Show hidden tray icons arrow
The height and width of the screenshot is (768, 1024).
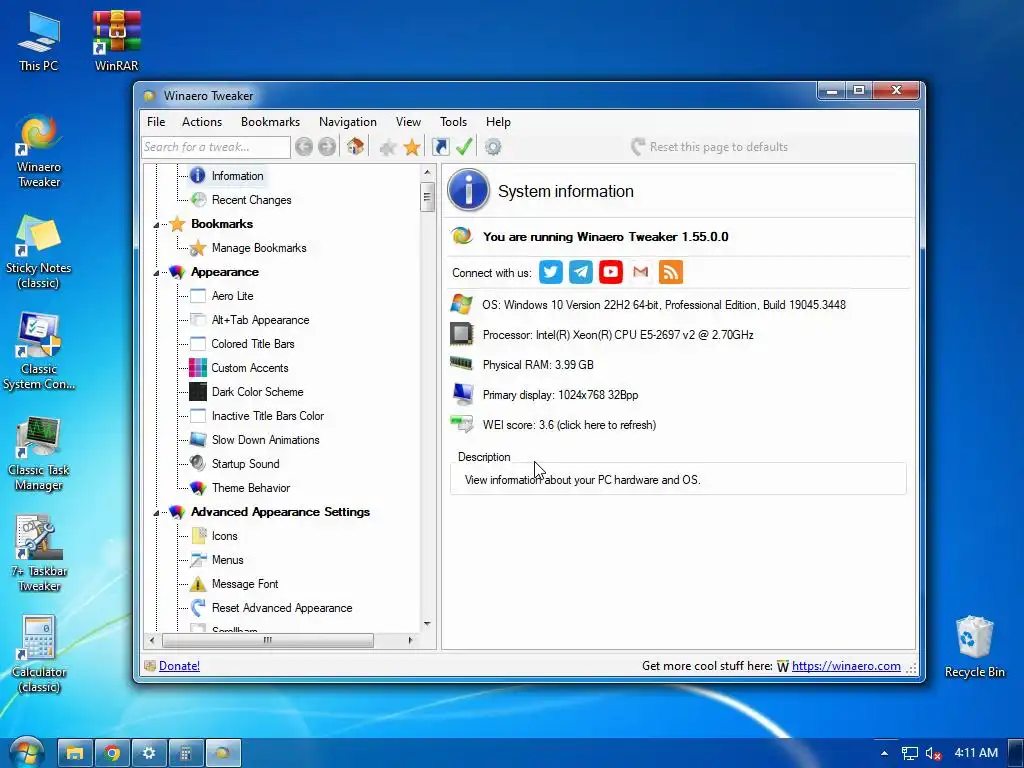click(884, 753)
